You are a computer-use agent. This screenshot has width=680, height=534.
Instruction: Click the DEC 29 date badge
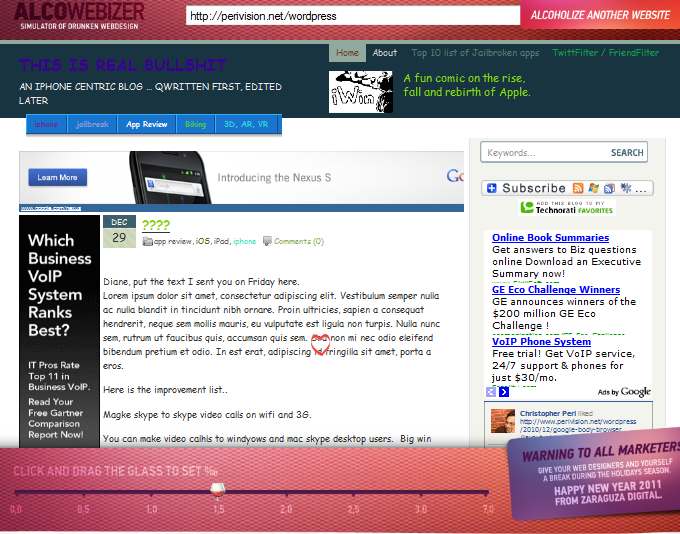(119, 232)
